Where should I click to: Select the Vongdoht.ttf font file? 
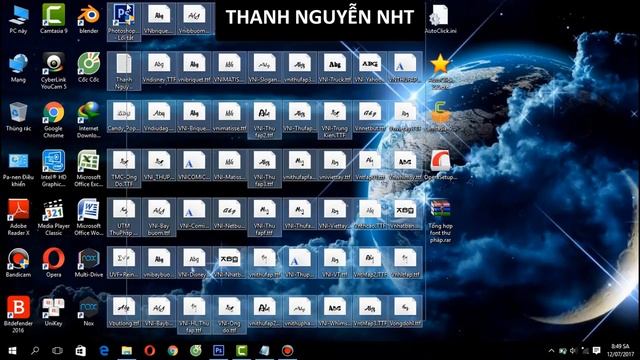404,311
